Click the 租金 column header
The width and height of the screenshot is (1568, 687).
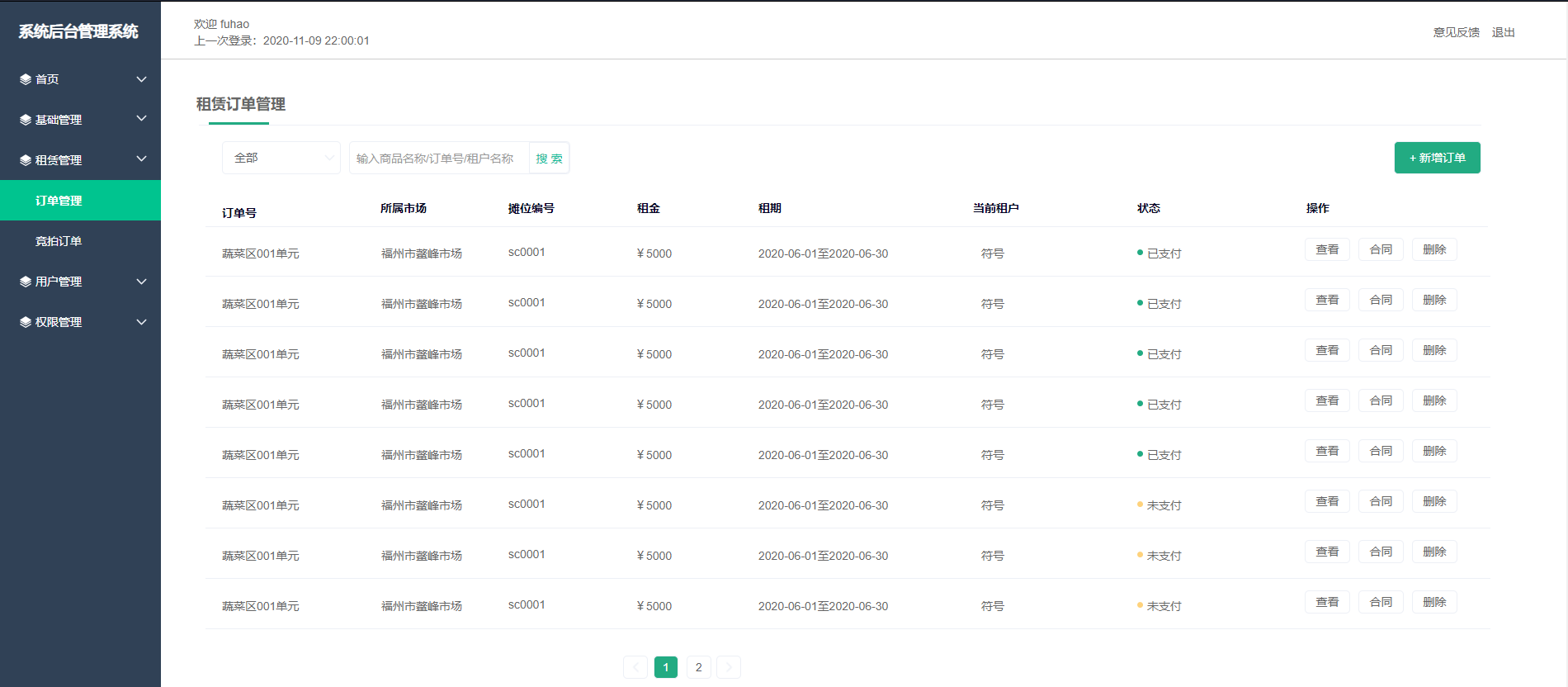[648, 208]
